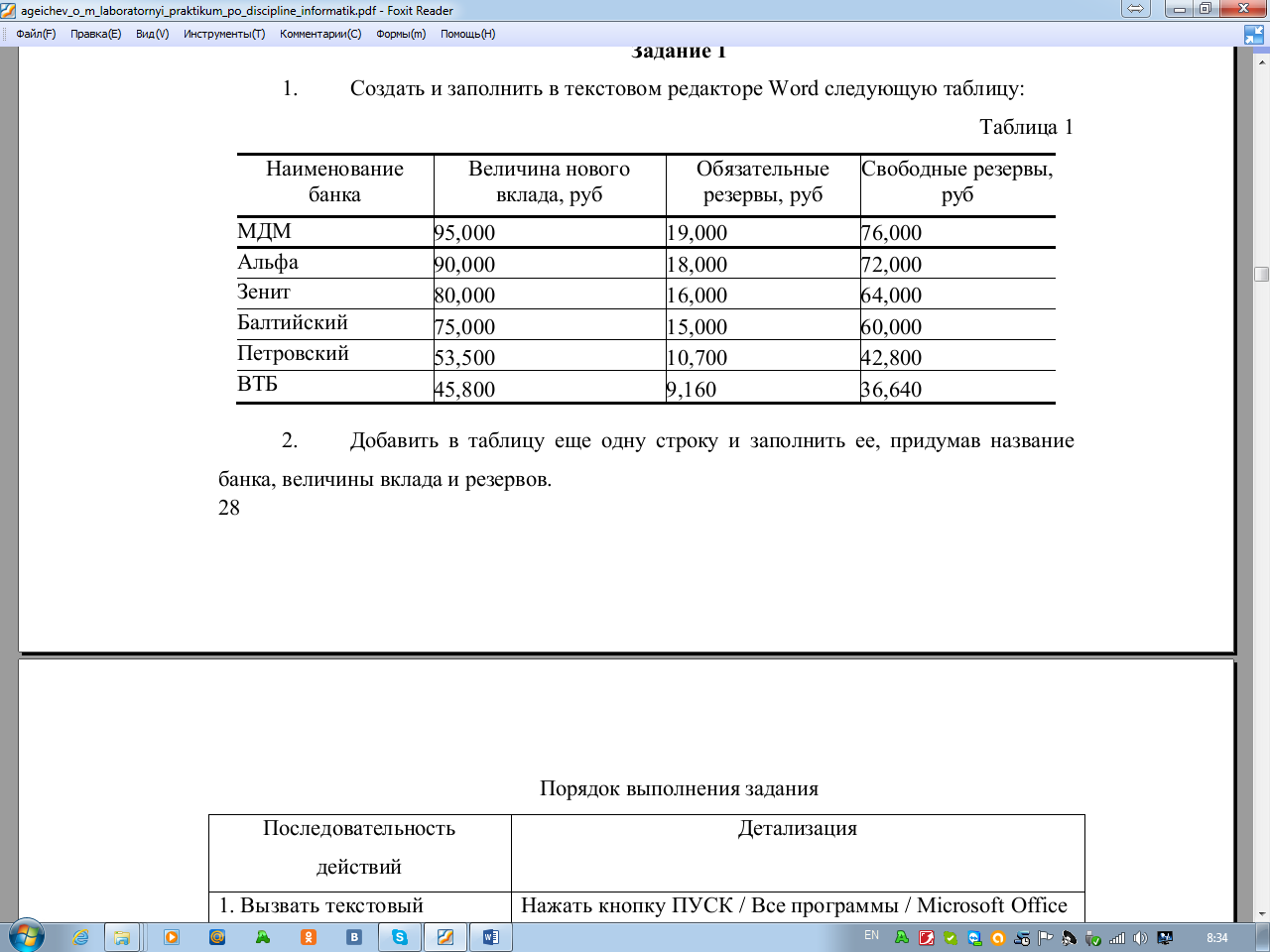Click the double-arrow title bar button
The image size is (1270, 952).
[x=1135, y=9]
